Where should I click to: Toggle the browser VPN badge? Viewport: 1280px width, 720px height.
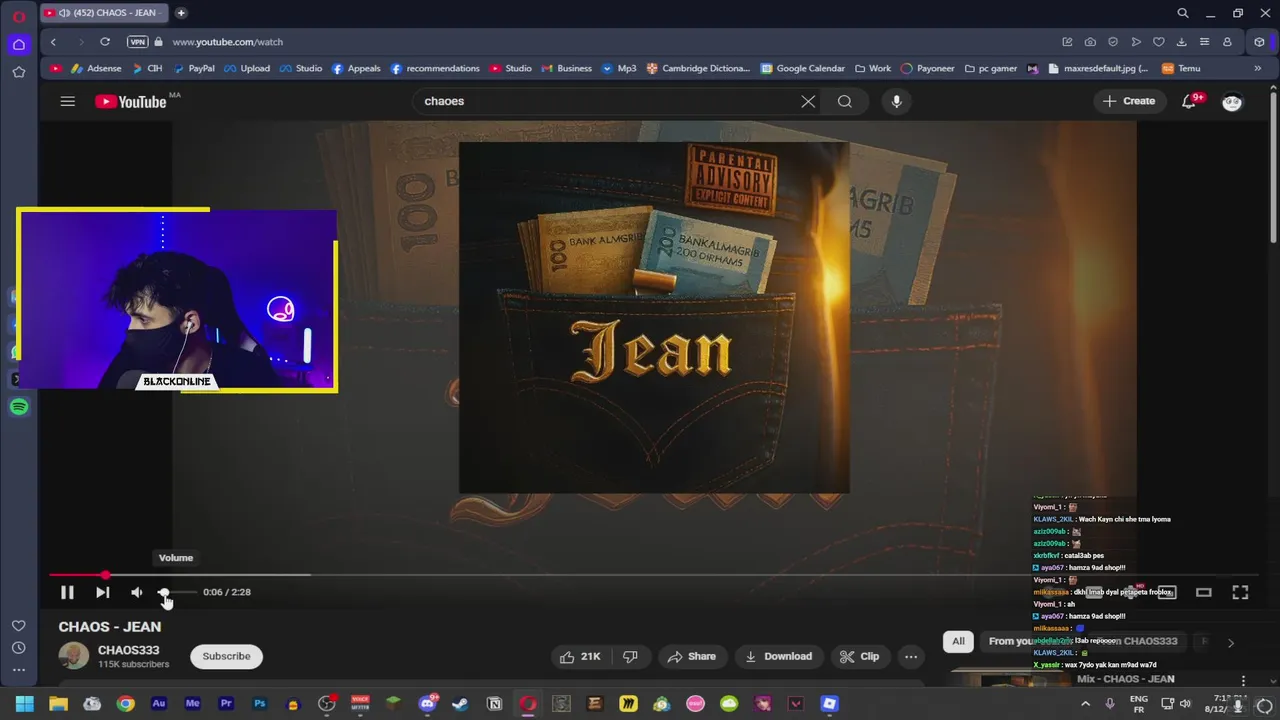tap(138, 42)
